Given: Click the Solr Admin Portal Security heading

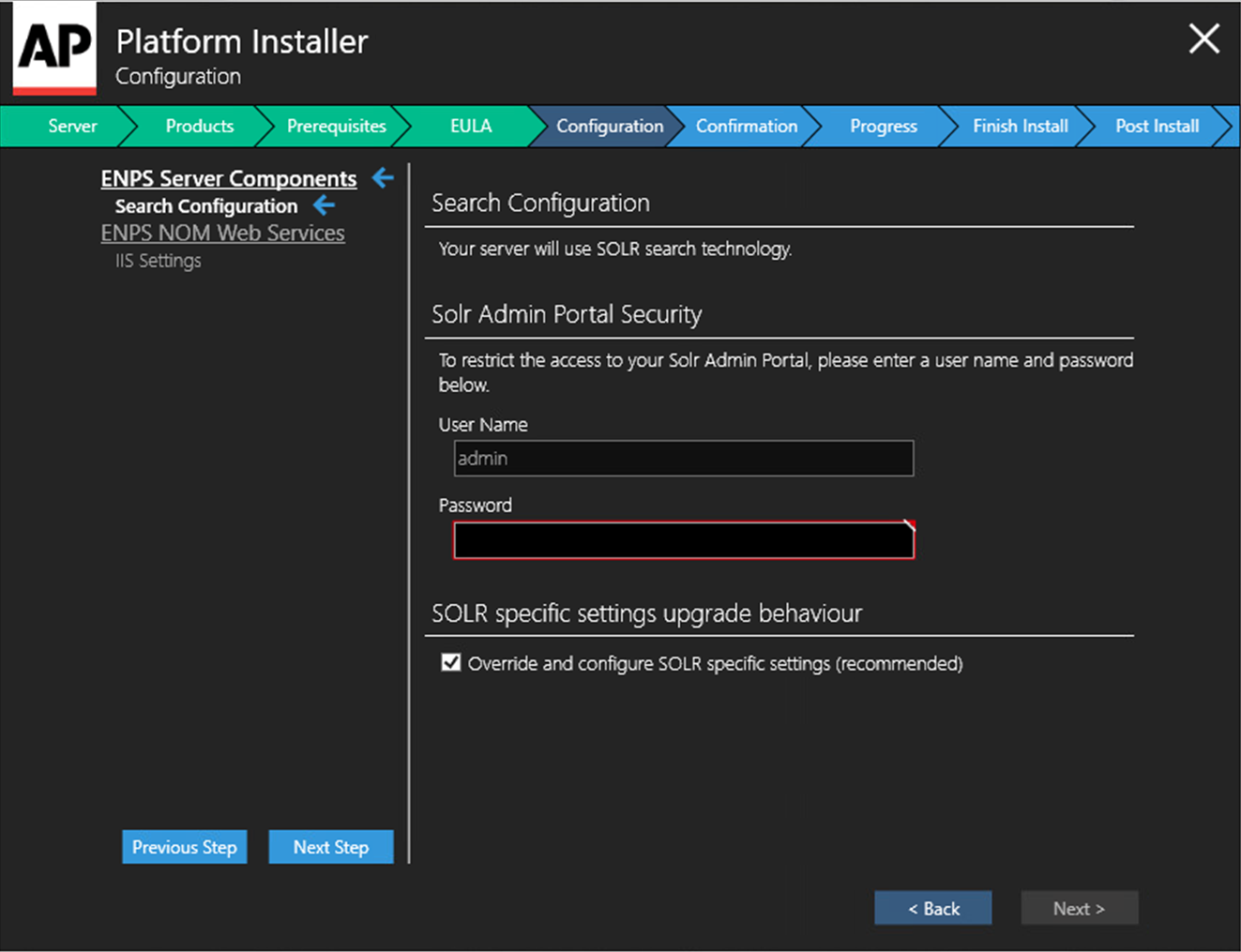Looking at the screenshot, I should (567, 314).
